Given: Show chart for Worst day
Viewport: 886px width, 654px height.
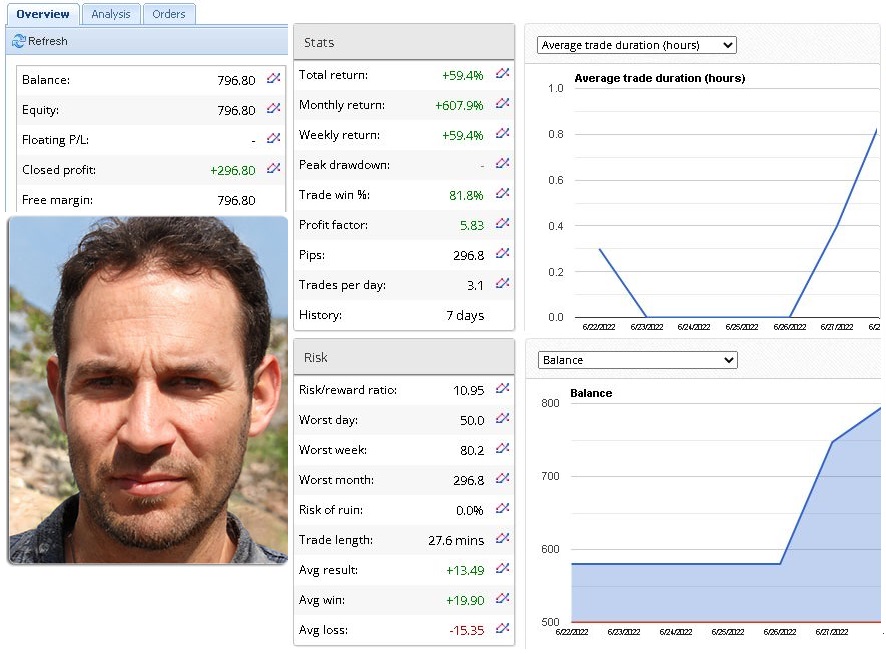Looking at the screenshot, I should tap(502, 418).
